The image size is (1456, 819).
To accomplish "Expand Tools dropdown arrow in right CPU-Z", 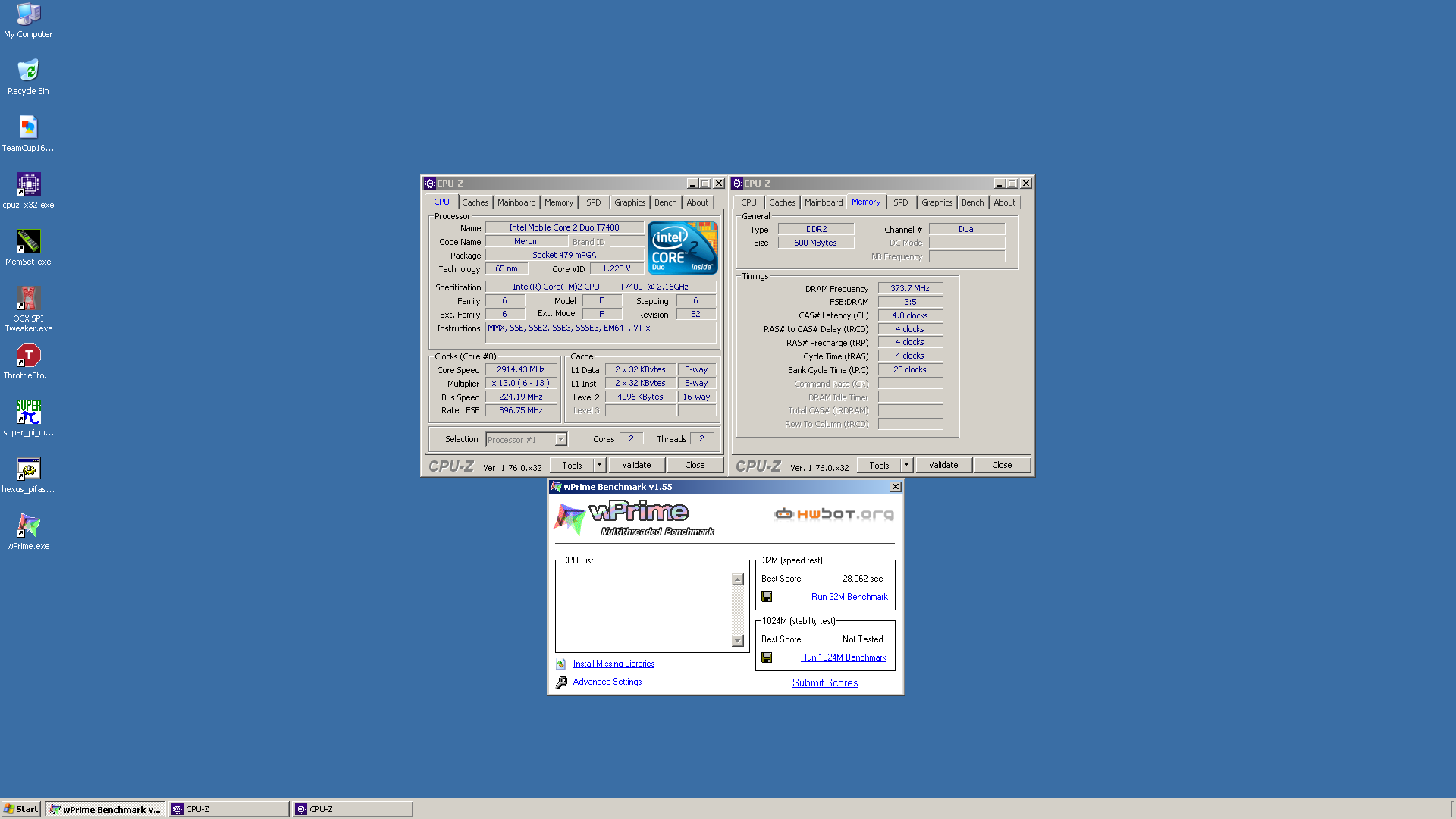I will (x=906, y=465).
